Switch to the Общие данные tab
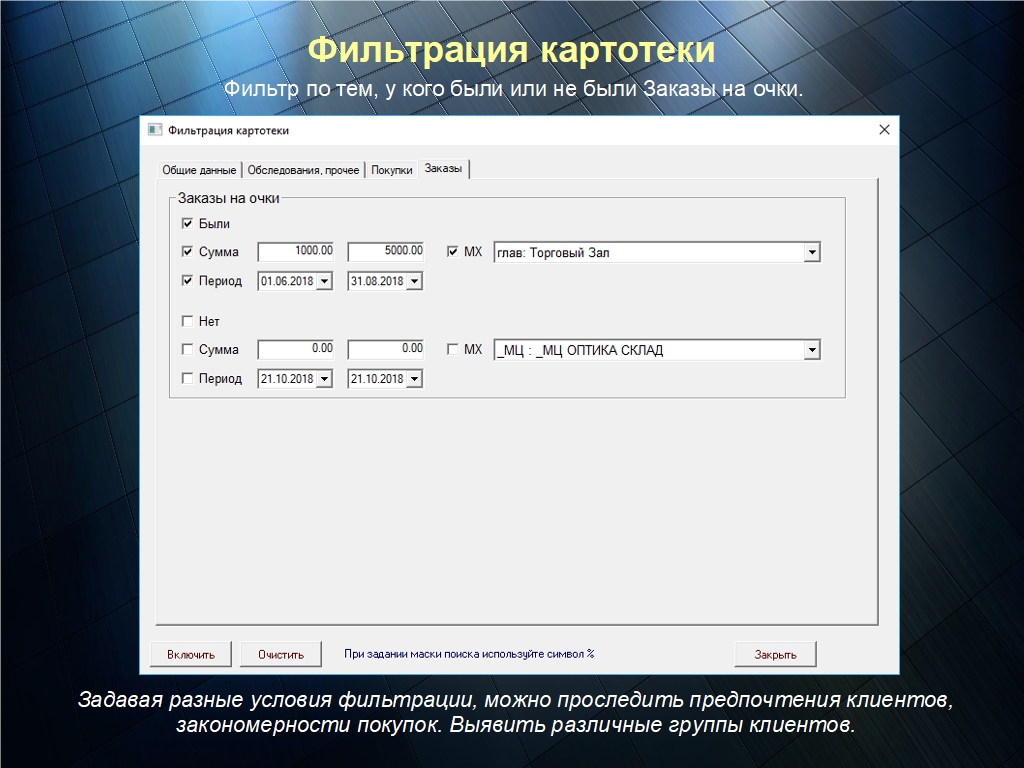The height and width of the screenshot is (768, 1024). 199,170
